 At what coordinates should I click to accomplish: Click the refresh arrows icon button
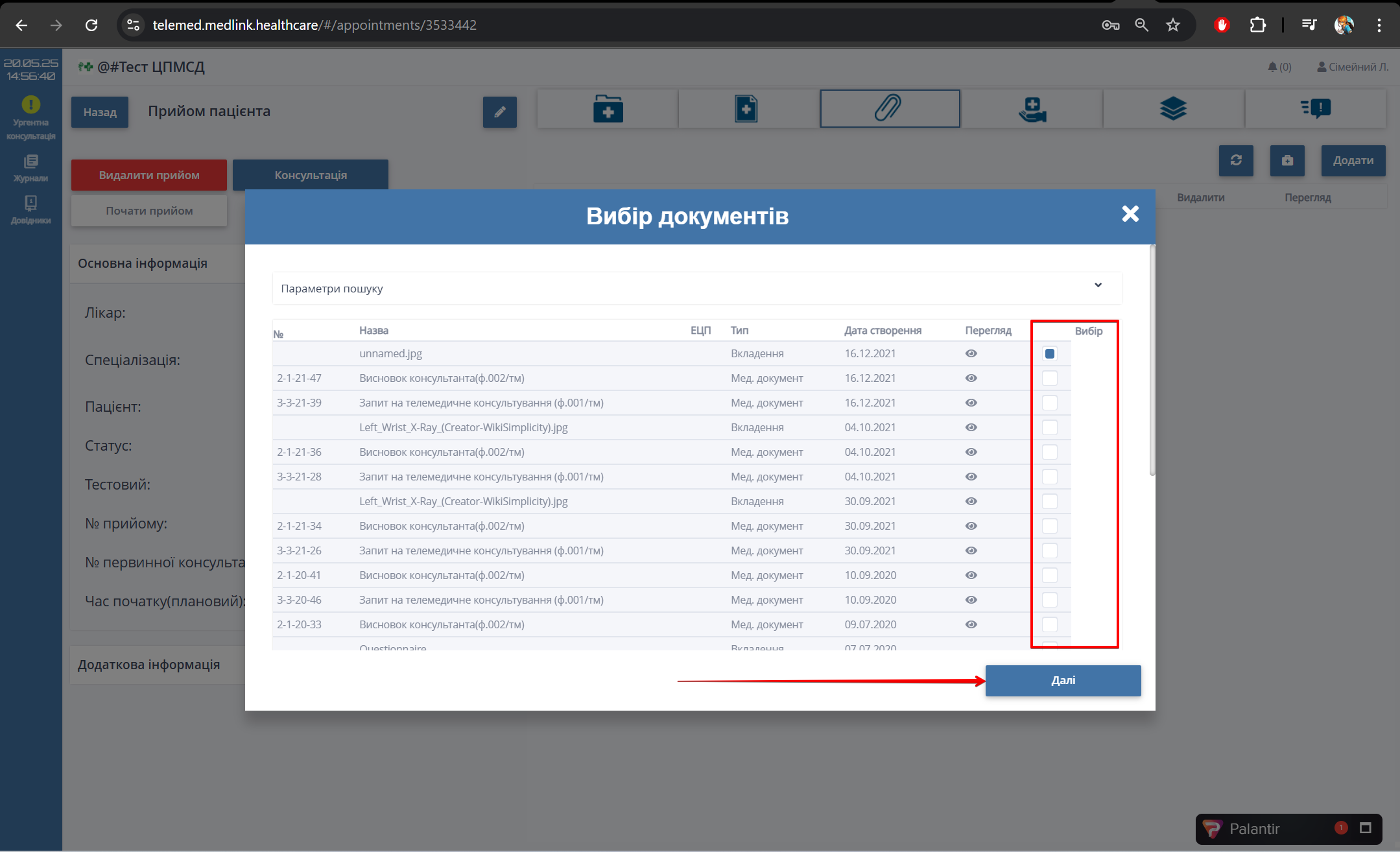click(1235, 160)
